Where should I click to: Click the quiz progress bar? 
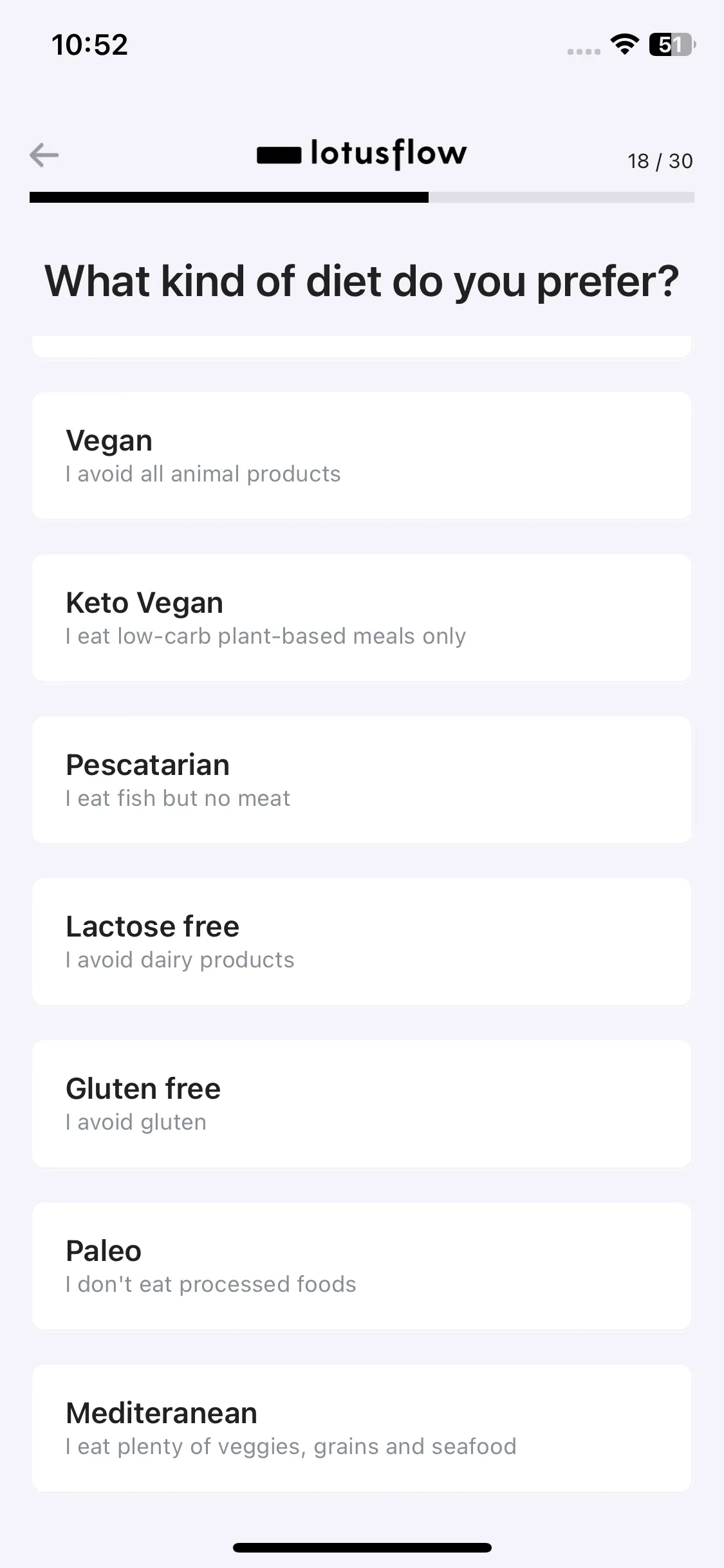(362, 197)
